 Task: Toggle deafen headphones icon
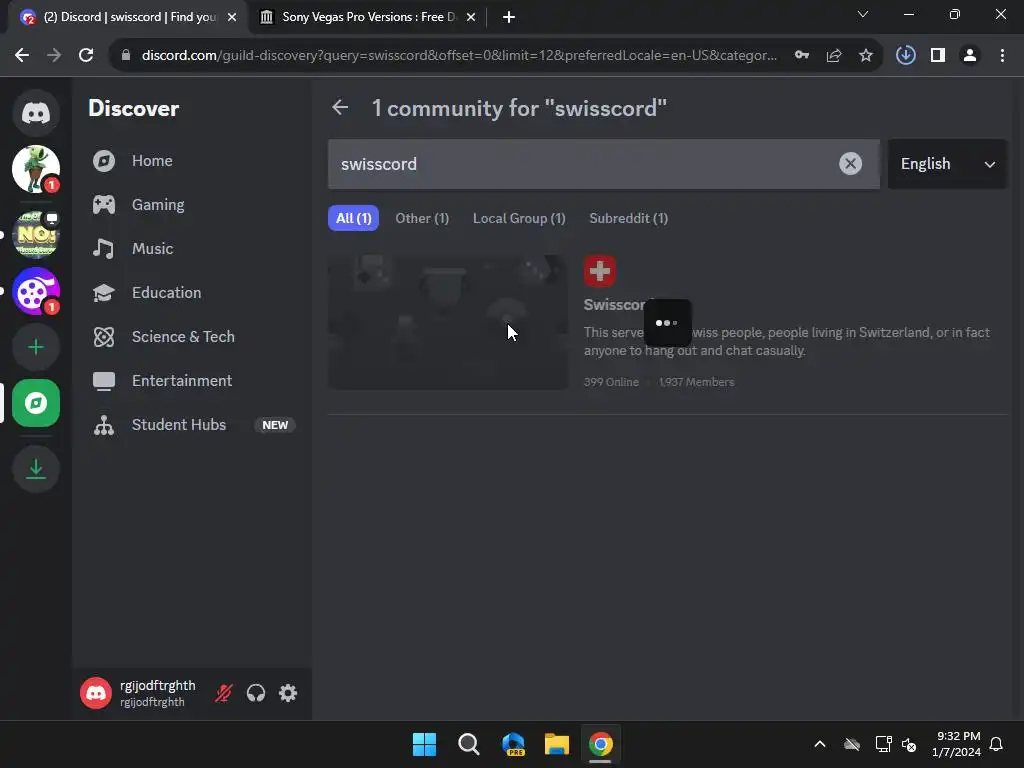(256, 693)
